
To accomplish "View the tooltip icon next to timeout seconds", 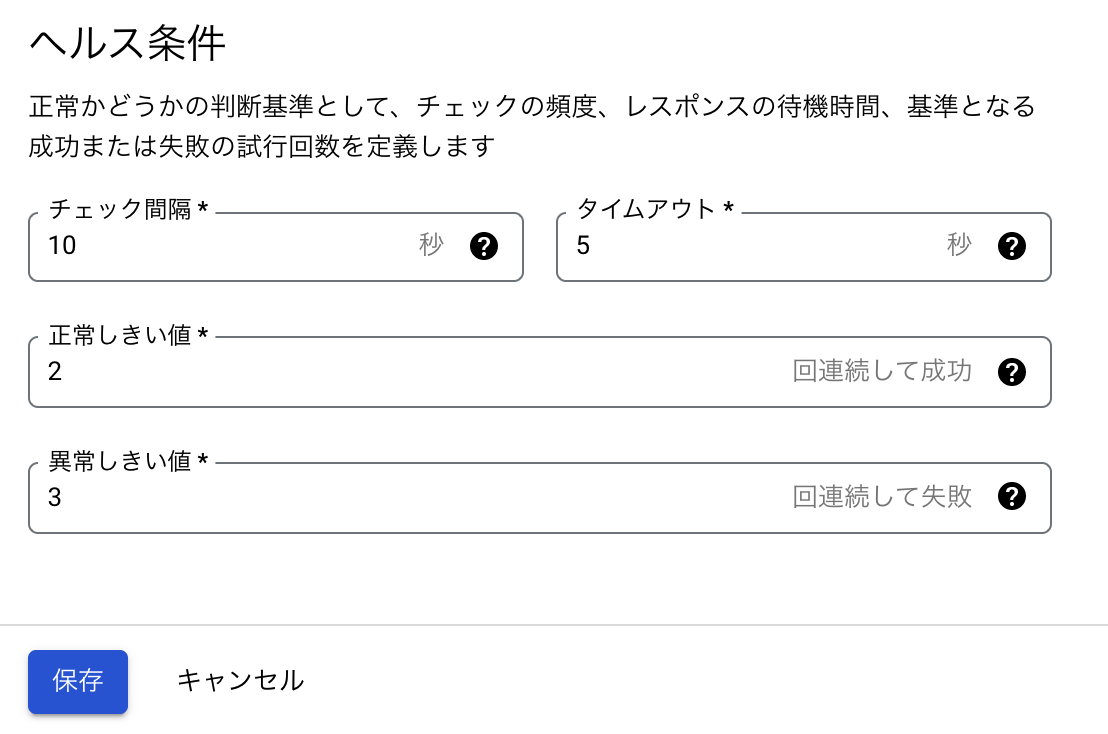I will [1012, 246].
